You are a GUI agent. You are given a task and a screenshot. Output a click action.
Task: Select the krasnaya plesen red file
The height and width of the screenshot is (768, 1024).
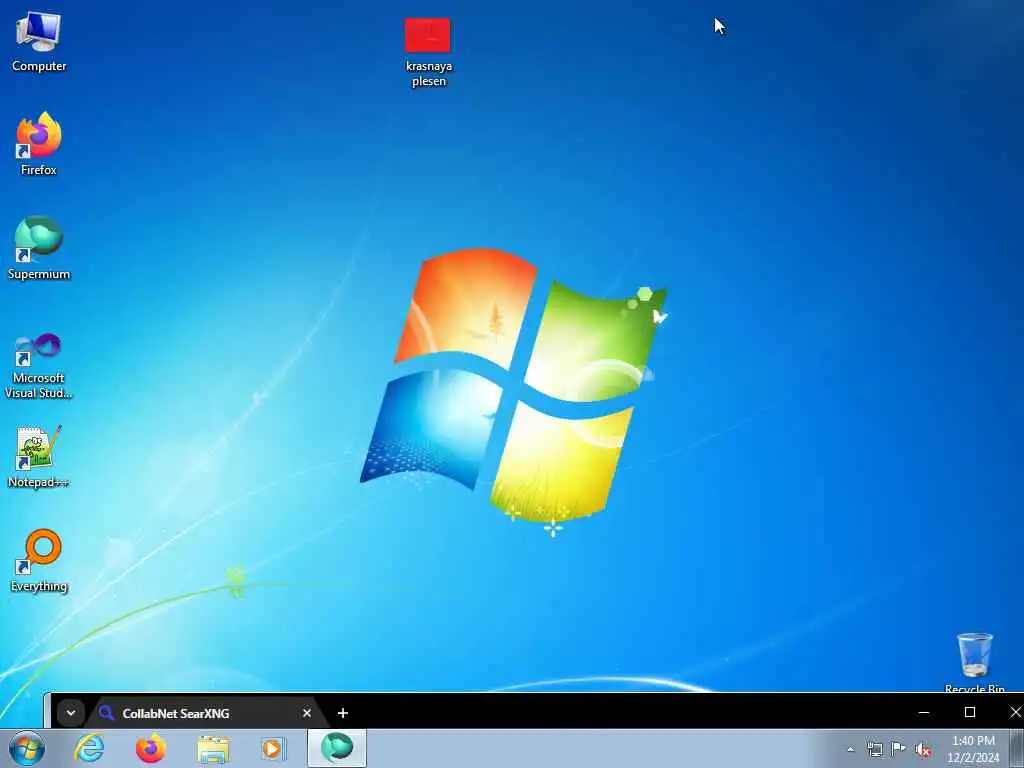[428, 52]
